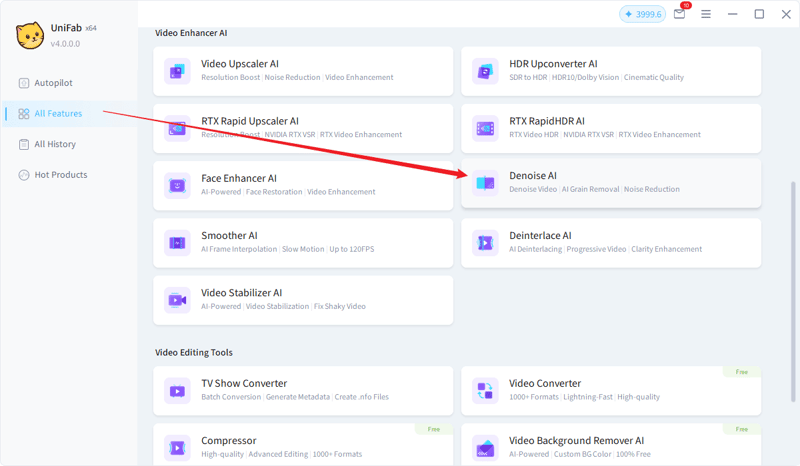
Task: Click the All History clipboard icon
Action: click(x=24, y=144)
